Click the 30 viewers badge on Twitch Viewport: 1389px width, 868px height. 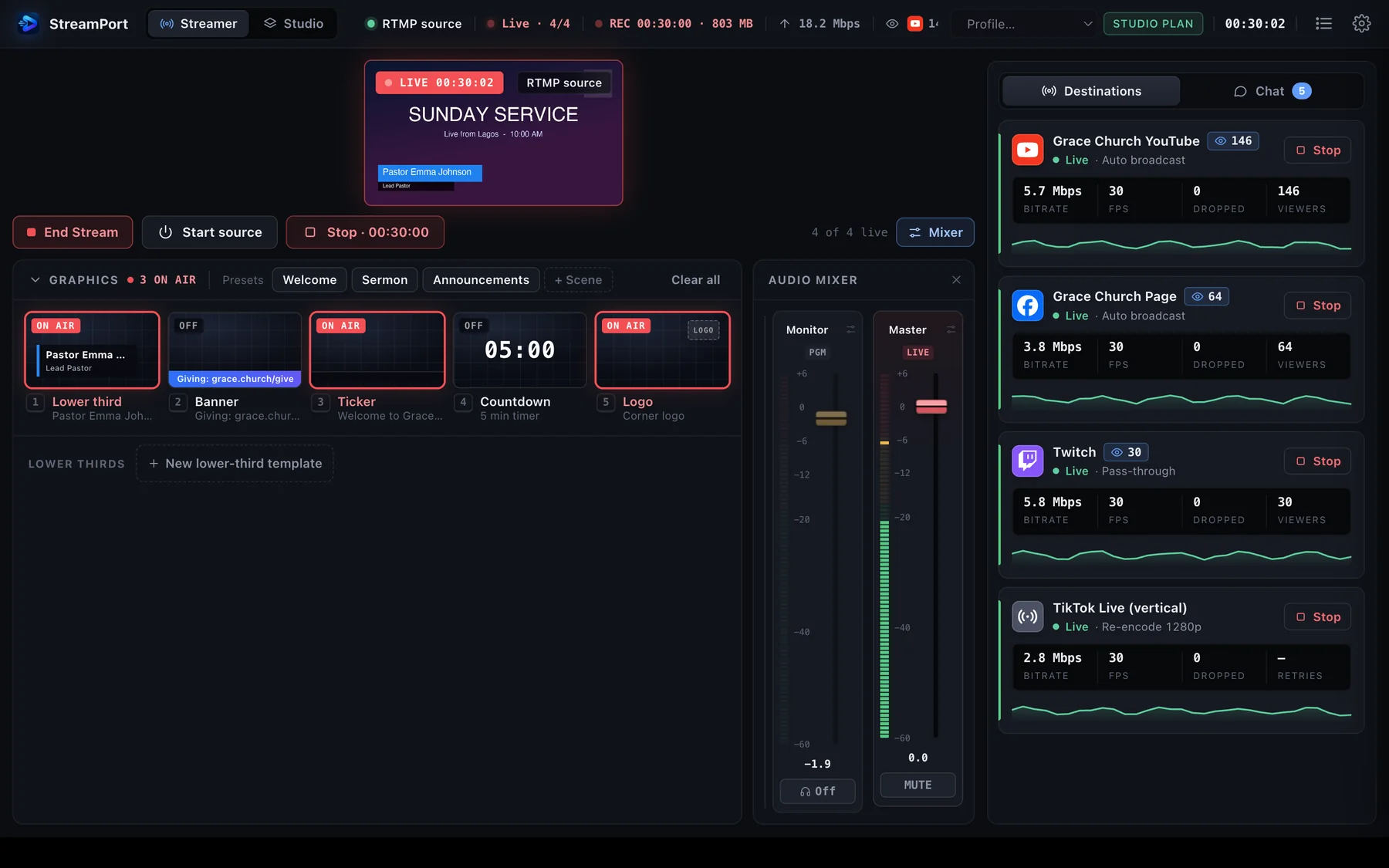coord(1126,452)
